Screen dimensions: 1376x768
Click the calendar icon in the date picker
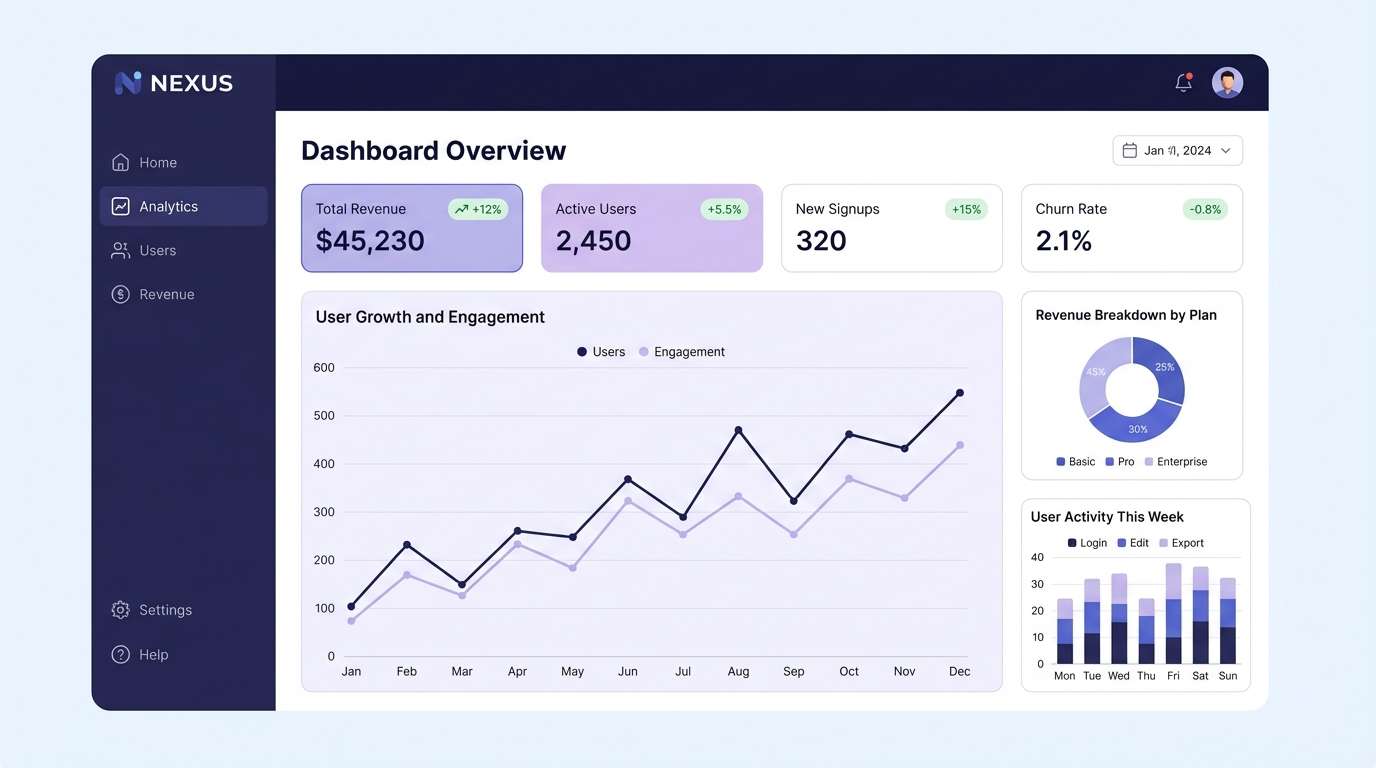coord(1128,150)
